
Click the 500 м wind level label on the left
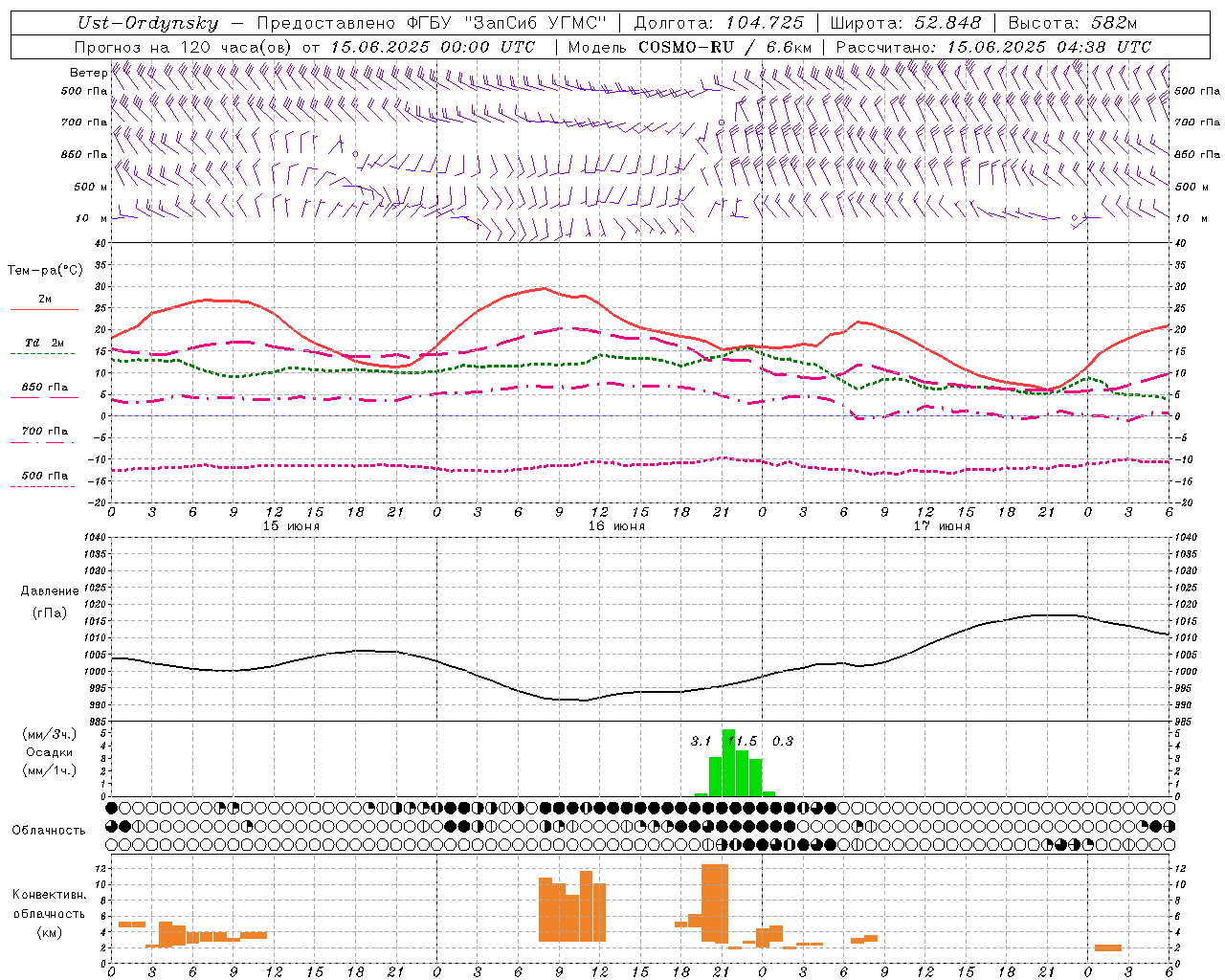(91, 187)
